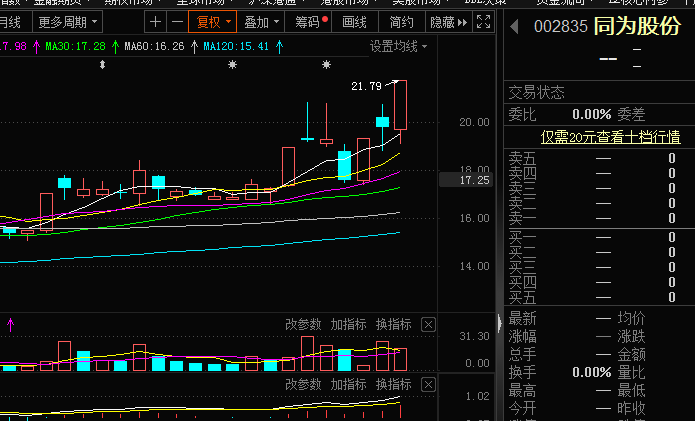Click the 量比 volume ratio label
This screenshot has height=421, width=695.
click(632, 372)
